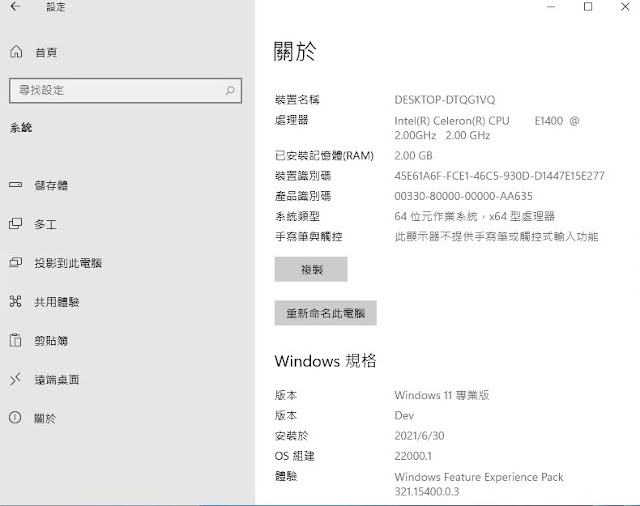Click the install date 2021/6/30
The height and width of the screenshot is (506, 640).
click(419, 436)
